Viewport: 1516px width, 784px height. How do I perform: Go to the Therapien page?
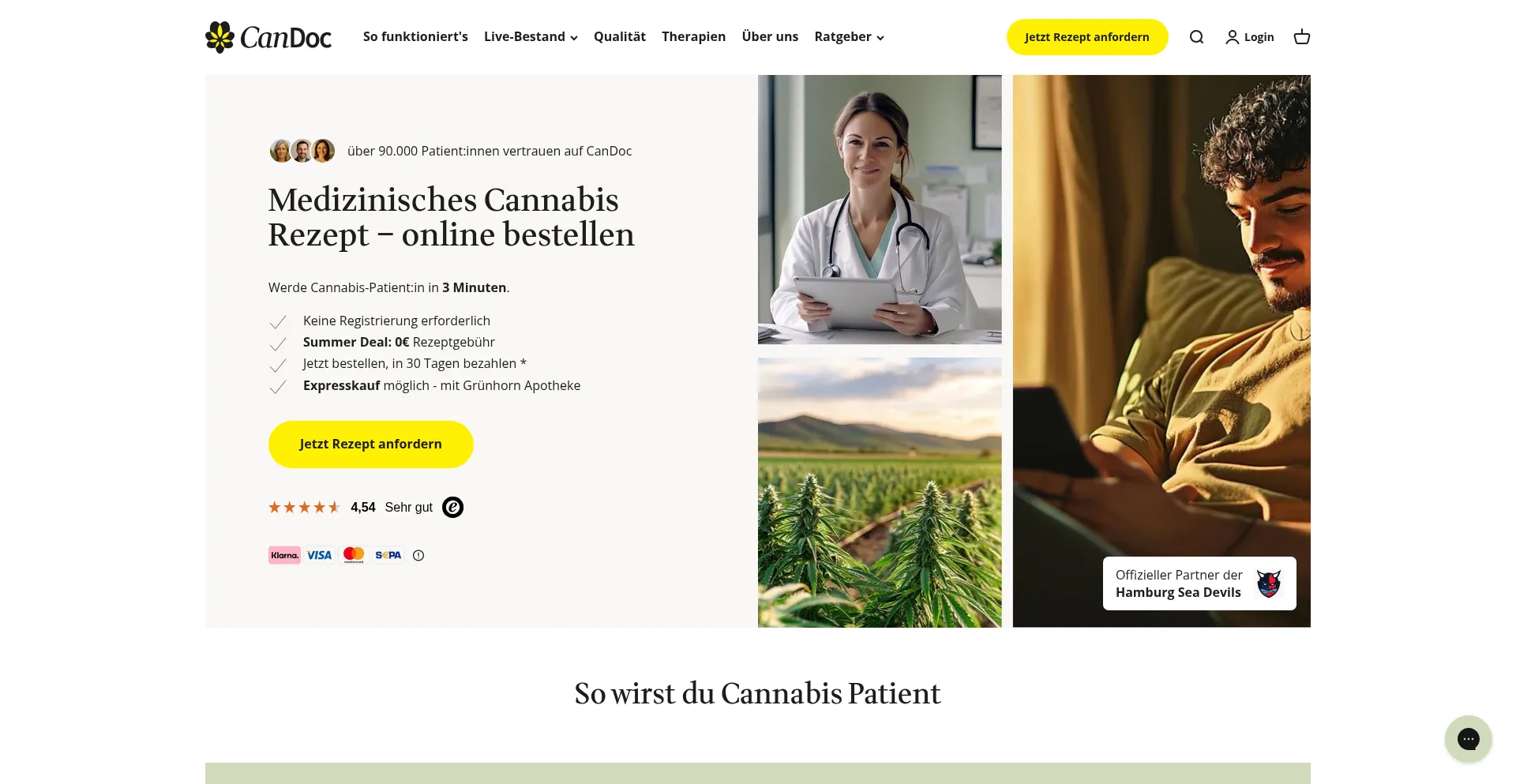tap(693, 37)
